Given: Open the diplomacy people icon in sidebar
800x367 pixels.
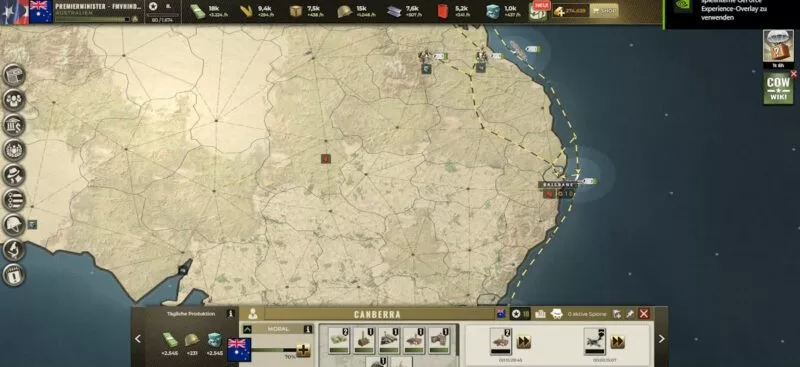Looking at the screenshot, I should pyautogui.click(x=14, y=100).
